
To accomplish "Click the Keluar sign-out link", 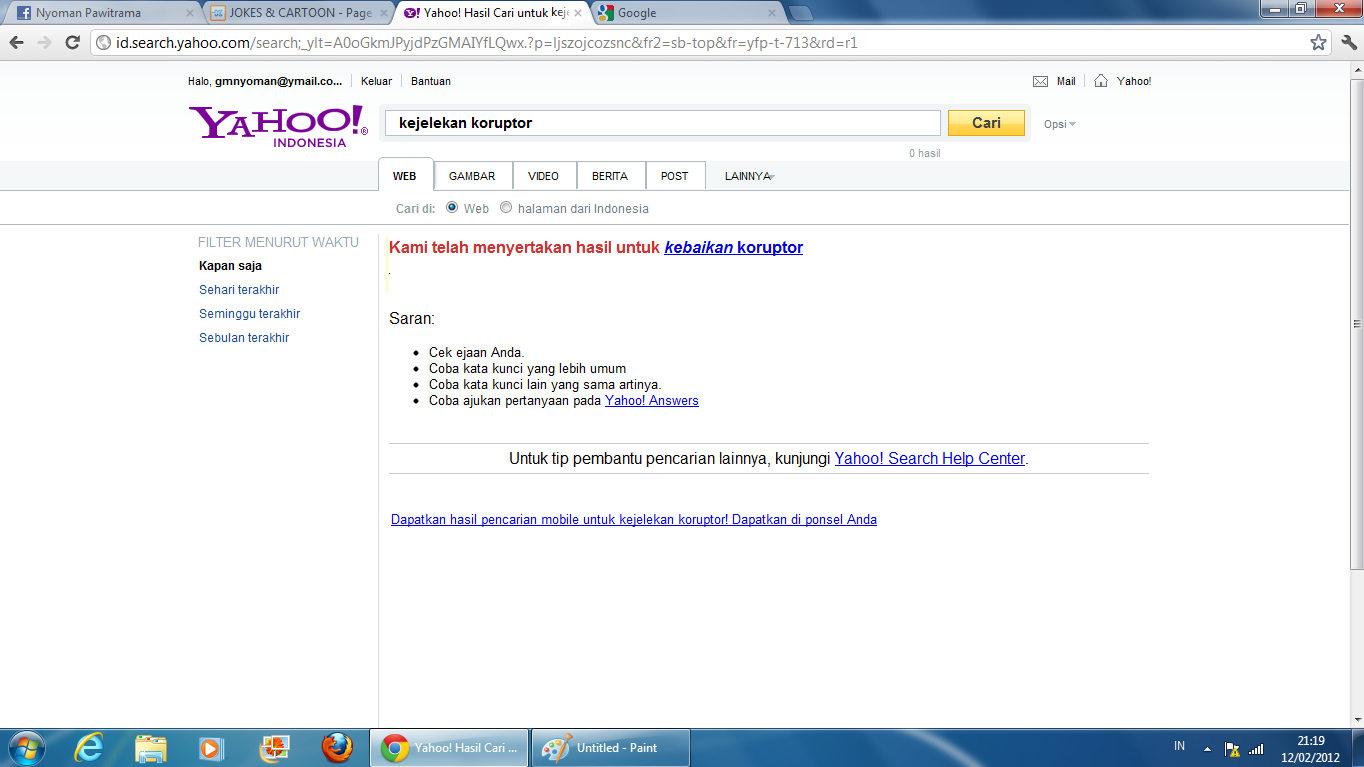I will (376, 81).
